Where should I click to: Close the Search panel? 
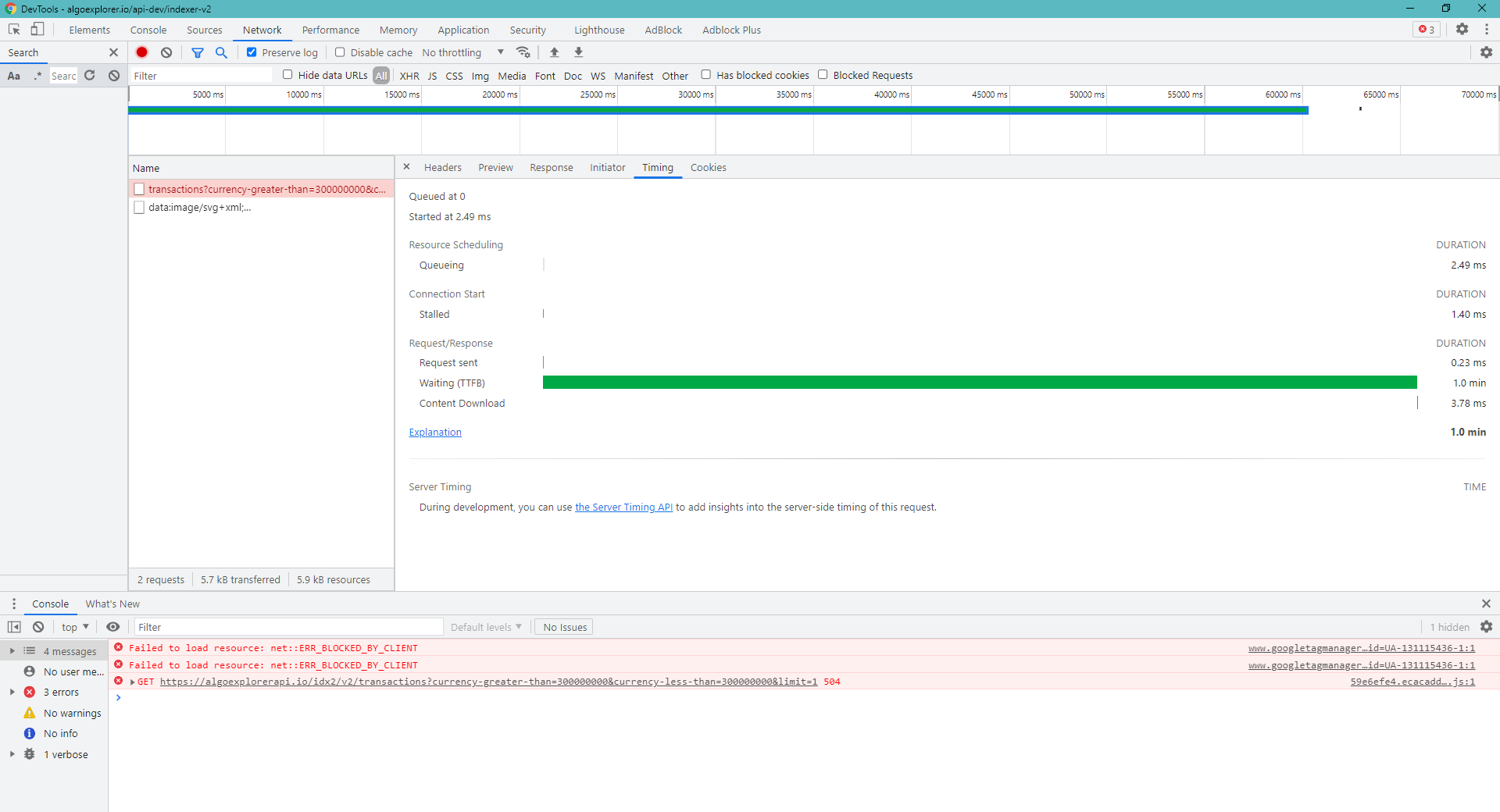click(113, 52)
